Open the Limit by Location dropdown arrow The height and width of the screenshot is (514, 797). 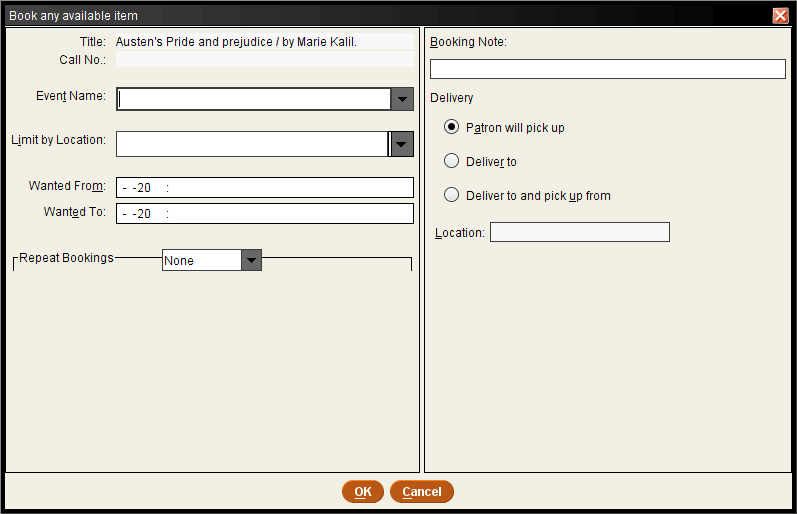click(x=402, y=144)
